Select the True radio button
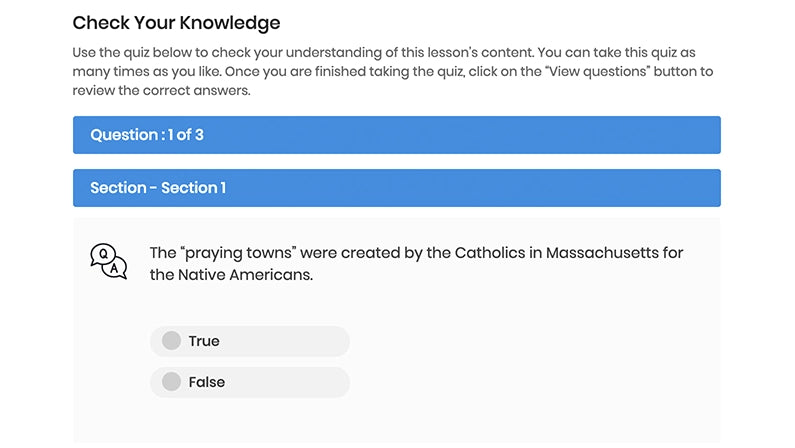This screenshot has height=448, width=795. coord(171,341)
